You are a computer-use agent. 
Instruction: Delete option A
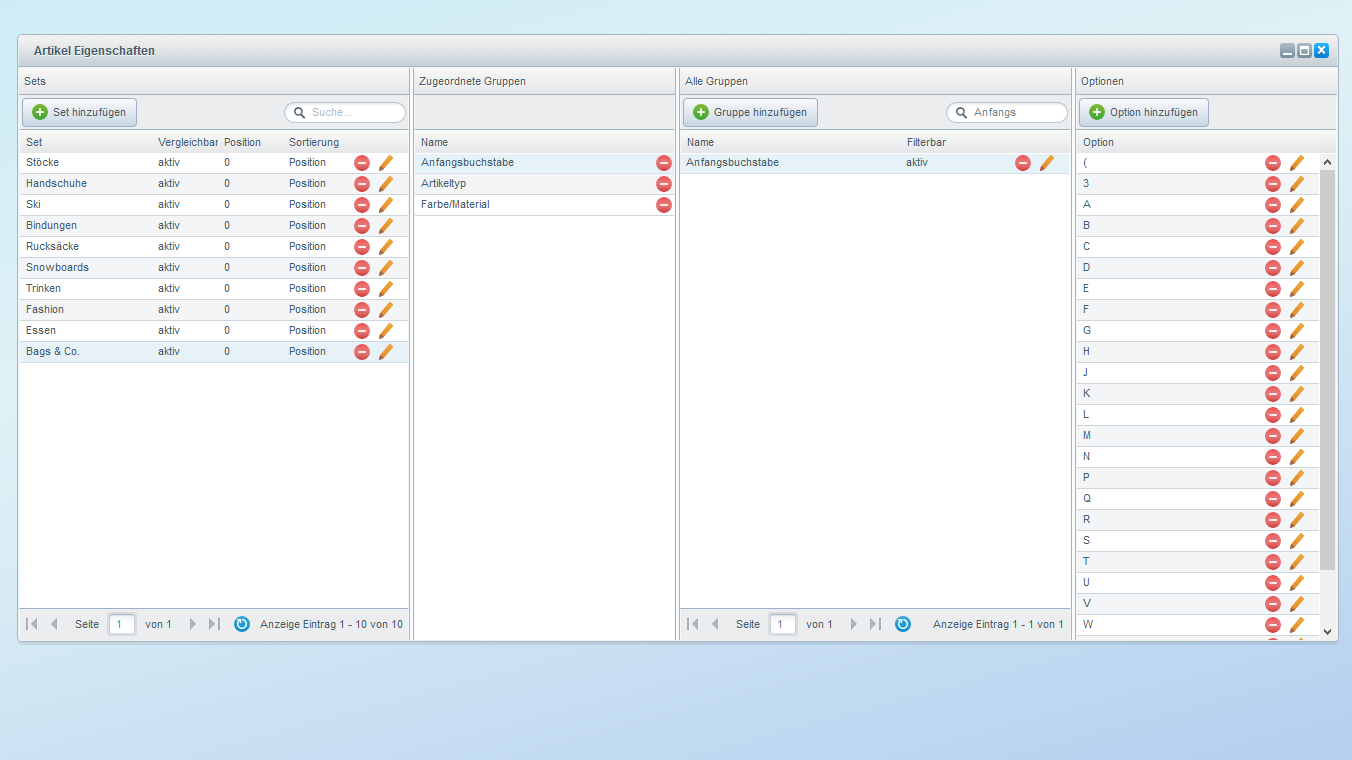coord(1273,204)
